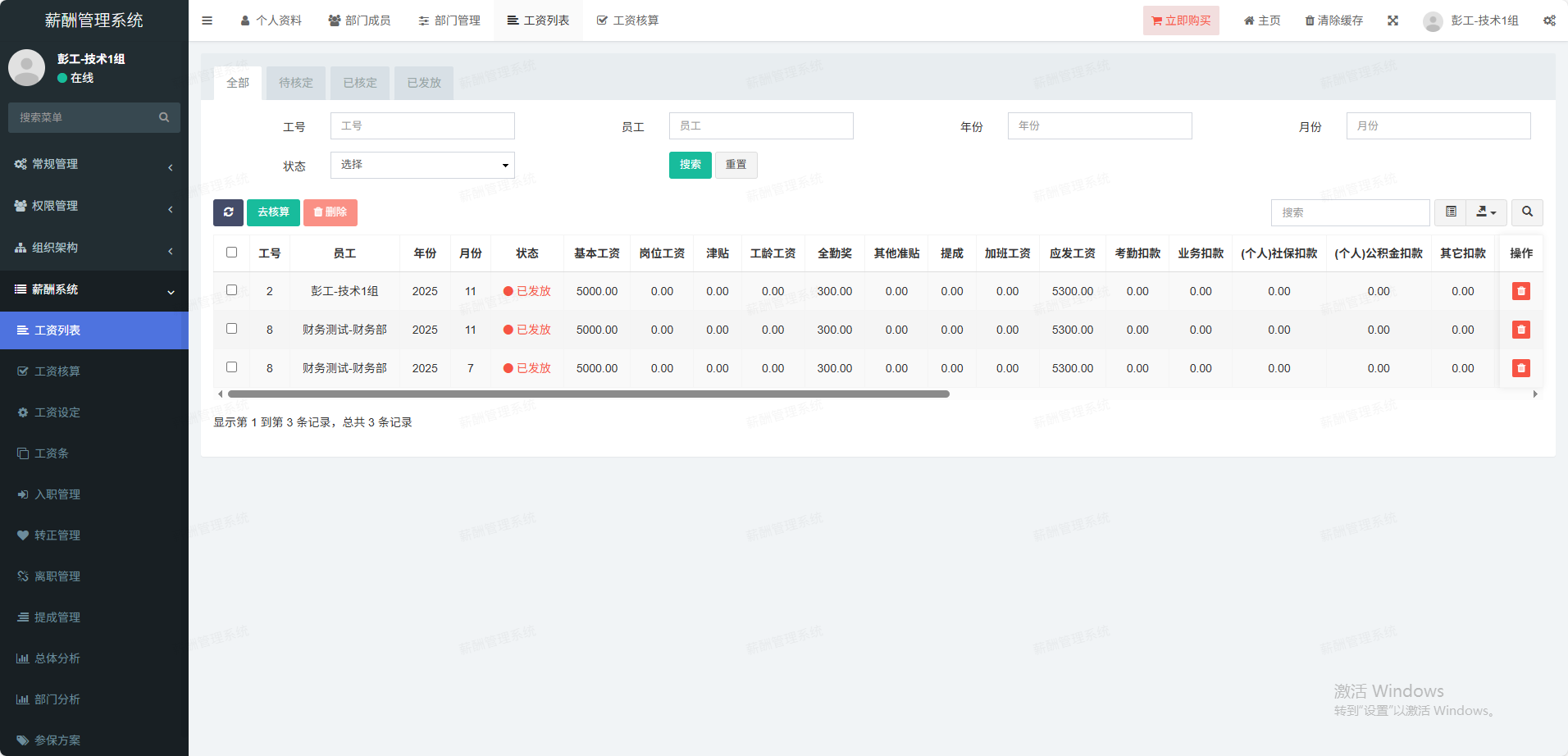Click the 去核算 button
This screenshot has height=756, width=1568.
pos(273,212)
